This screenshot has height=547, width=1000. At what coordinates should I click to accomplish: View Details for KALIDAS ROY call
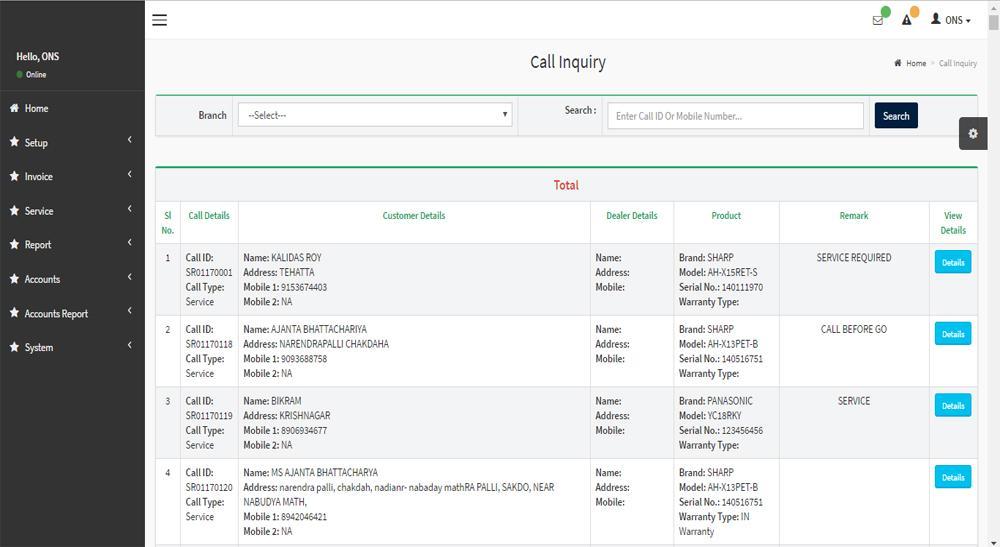[953, 262]
